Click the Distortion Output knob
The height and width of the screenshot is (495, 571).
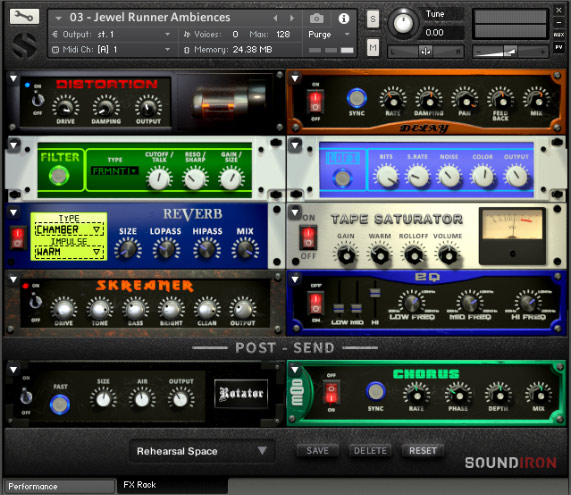tap(148, 106)
